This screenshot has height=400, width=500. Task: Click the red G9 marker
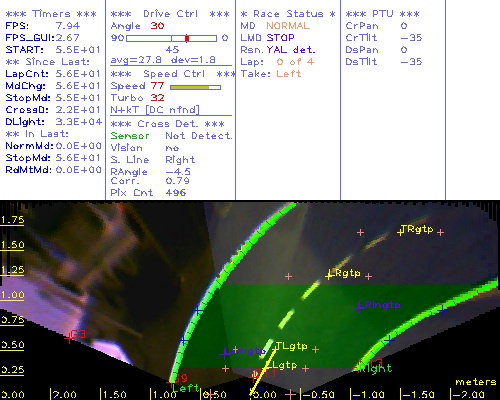[x=180, y=378]
